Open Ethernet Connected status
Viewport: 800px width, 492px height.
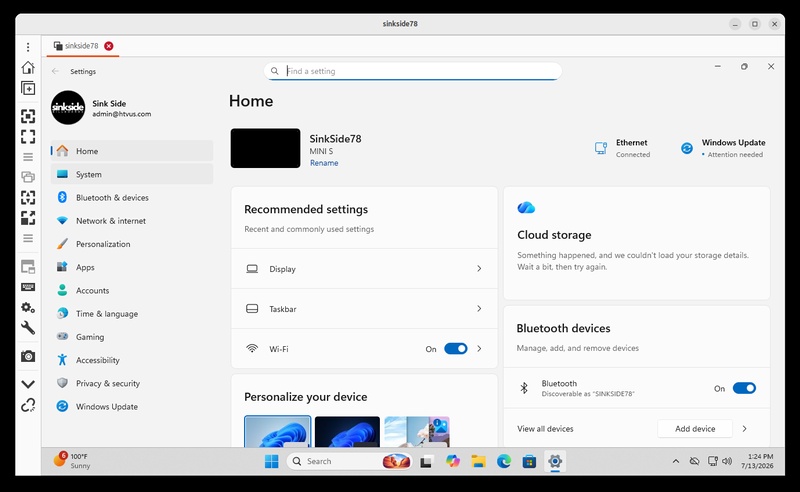(622, 148)
